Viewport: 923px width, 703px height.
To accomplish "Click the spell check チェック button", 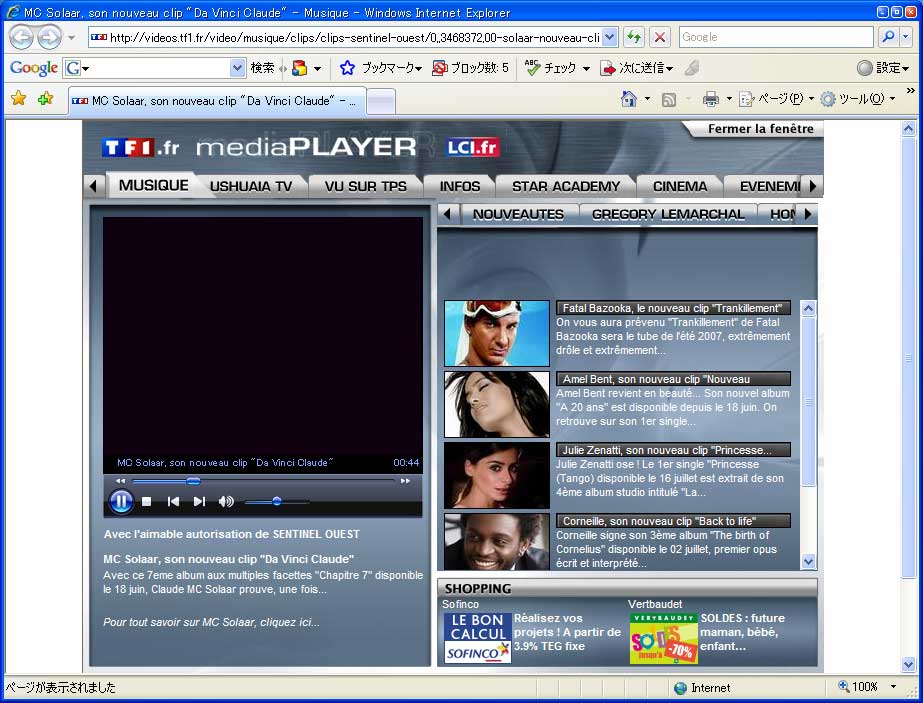I will click(552, 68).
